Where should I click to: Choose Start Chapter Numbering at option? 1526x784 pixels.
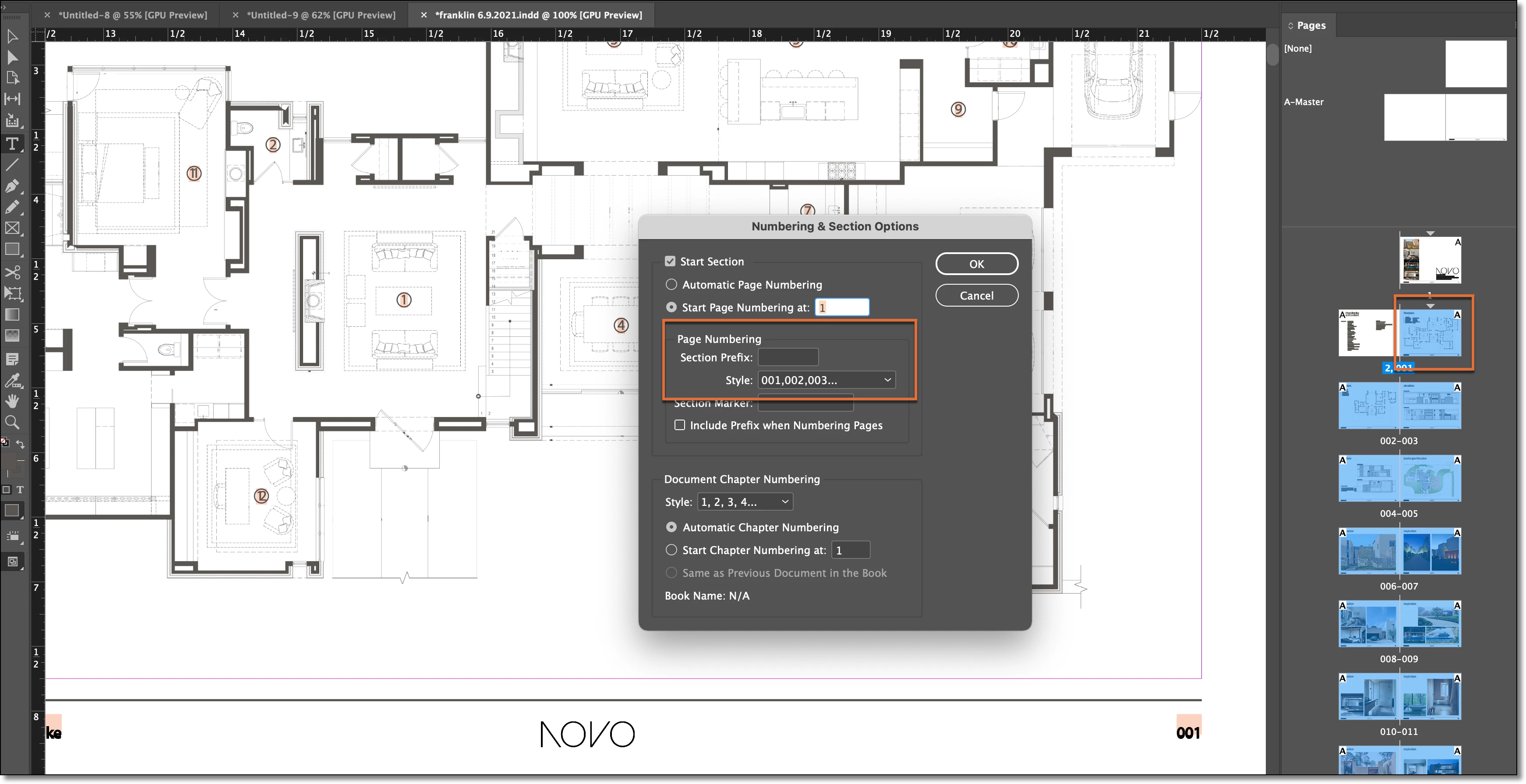coord(671,550)
